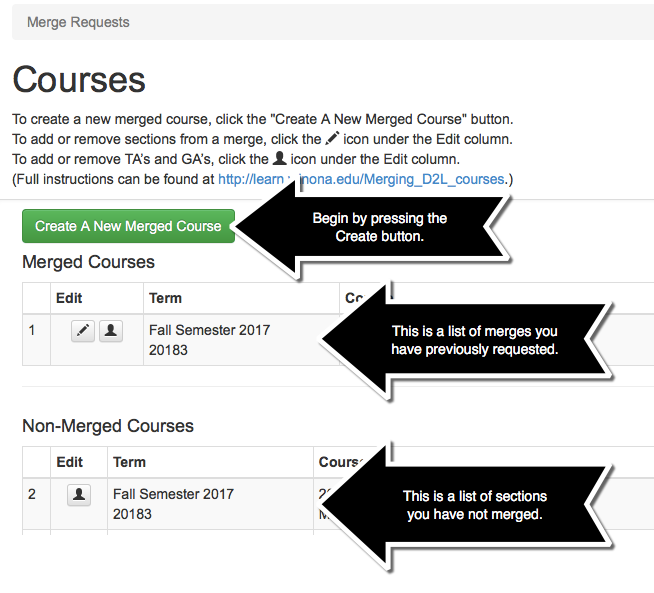Click the Edit header in Non-Merged Courses table

click(x=69, y=462)
